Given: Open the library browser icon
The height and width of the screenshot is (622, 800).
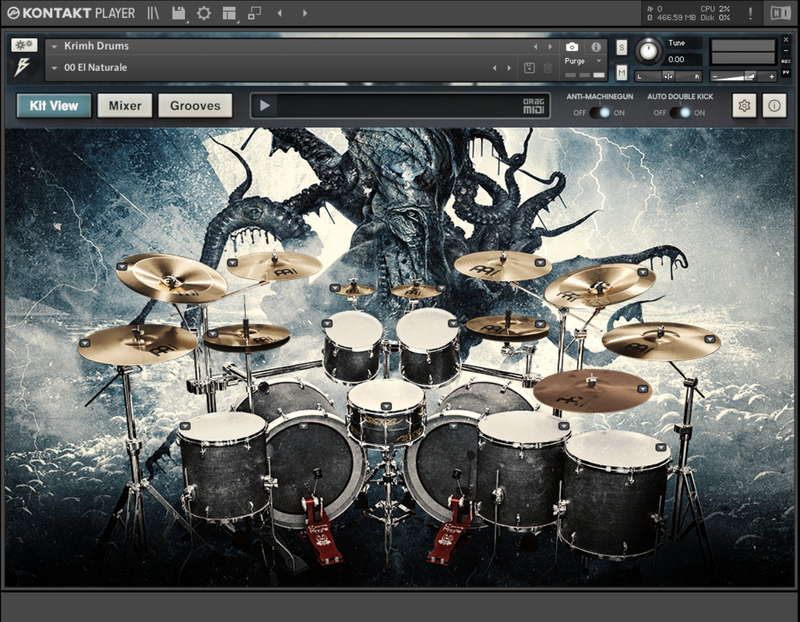Looking at the screenshot, I should [153, 13].
